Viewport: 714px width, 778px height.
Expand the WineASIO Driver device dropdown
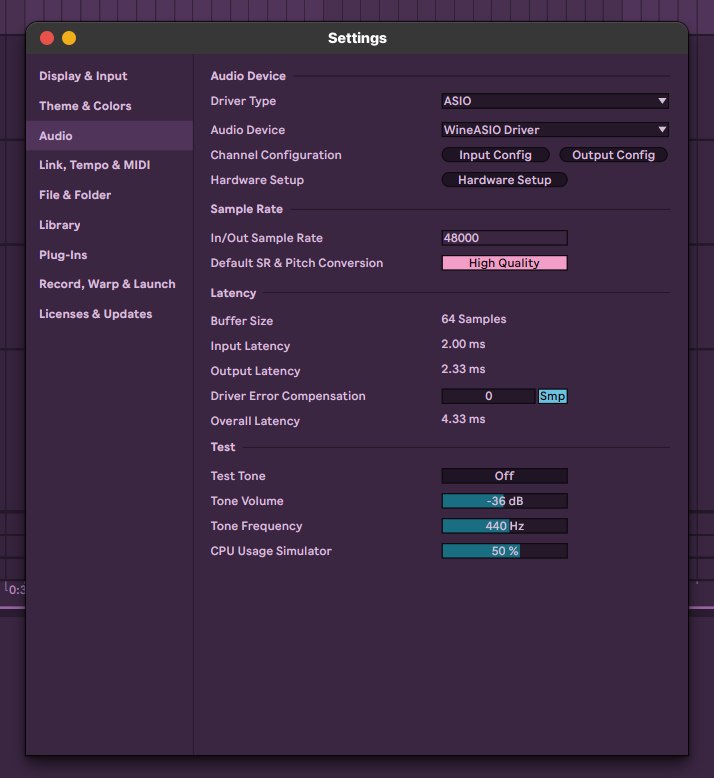[x=555, y=130]
